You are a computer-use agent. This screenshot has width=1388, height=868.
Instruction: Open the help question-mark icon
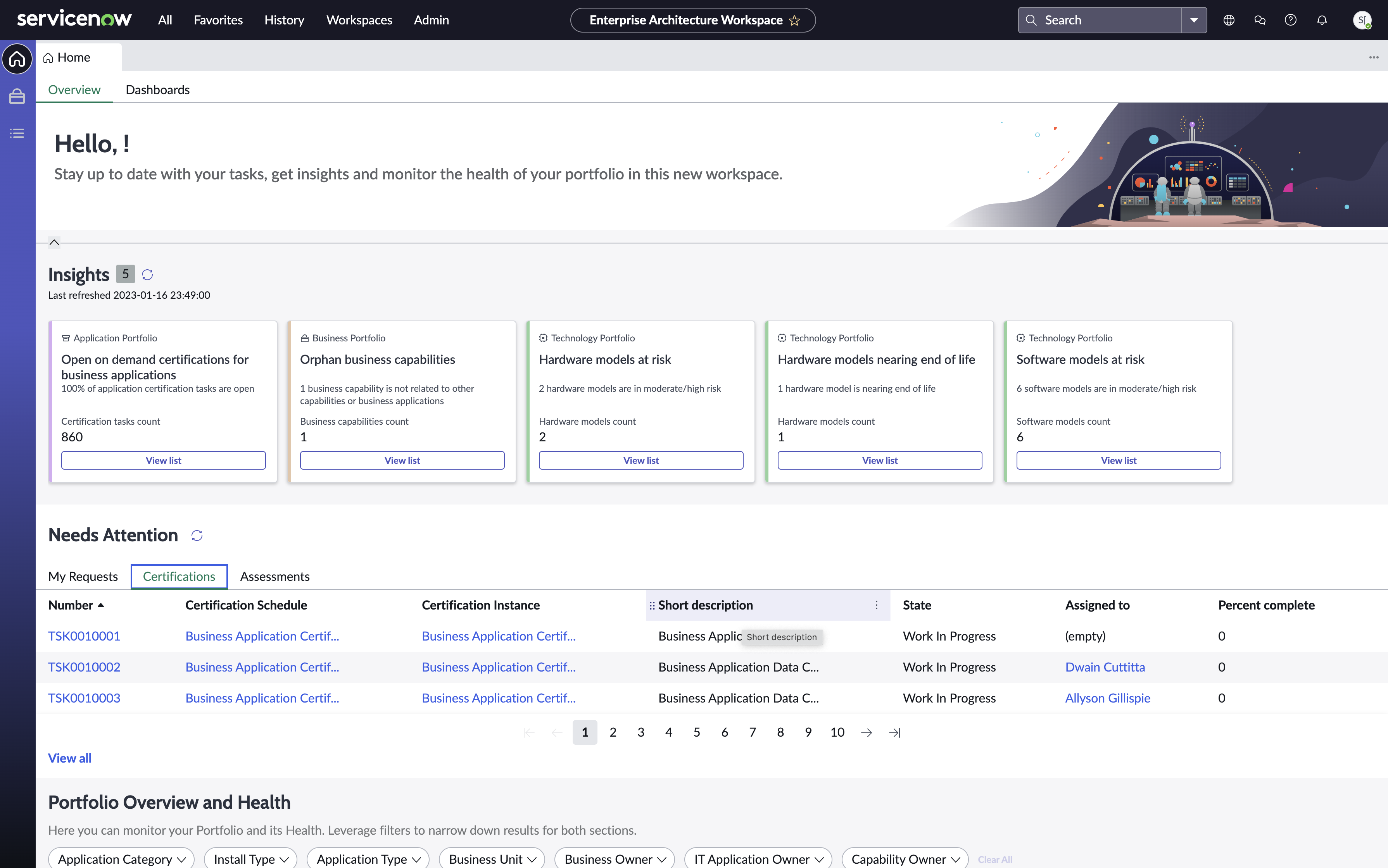pyautogui.click(x=1290, y=19)
